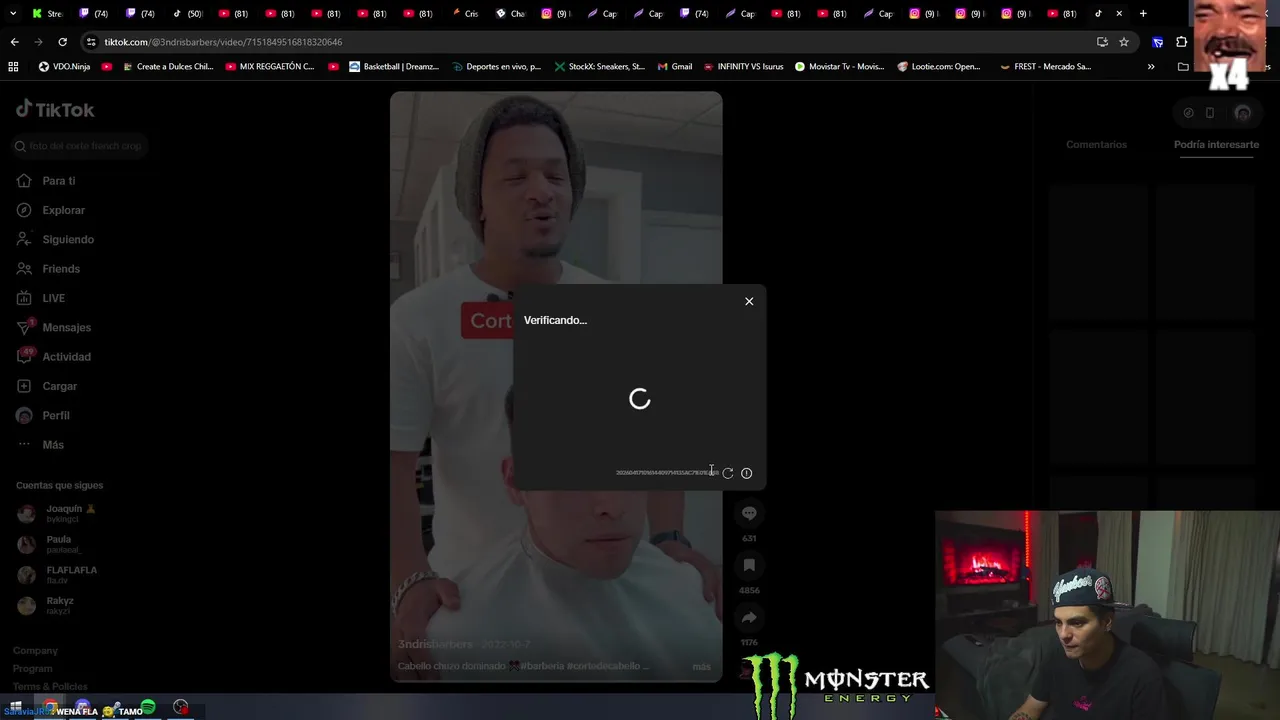
Task: Switch to the (50) TikTok tab
Action: (187, 14)
